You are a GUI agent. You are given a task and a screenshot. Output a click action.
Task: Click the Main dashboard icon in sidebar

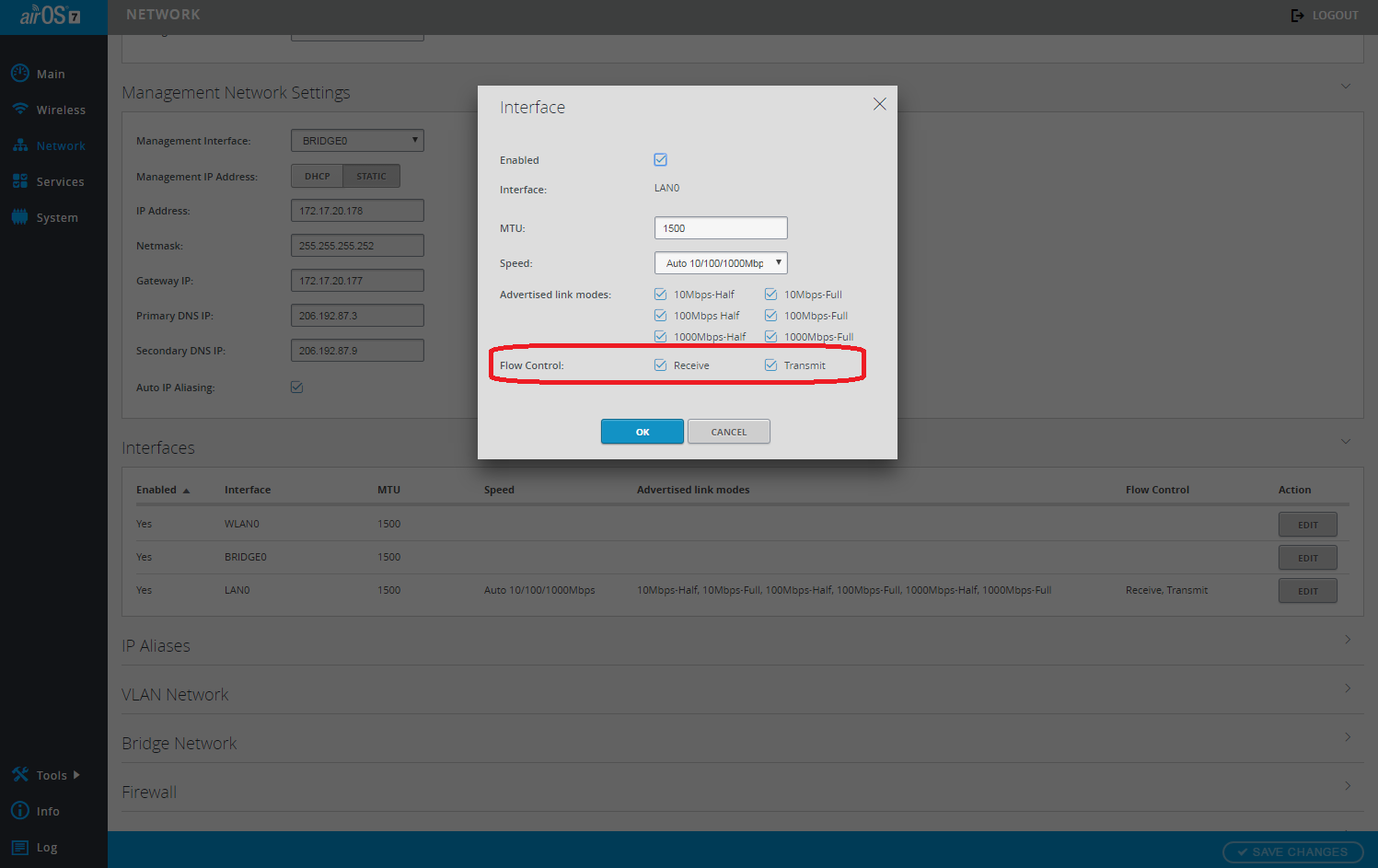[x=19, y=73]
